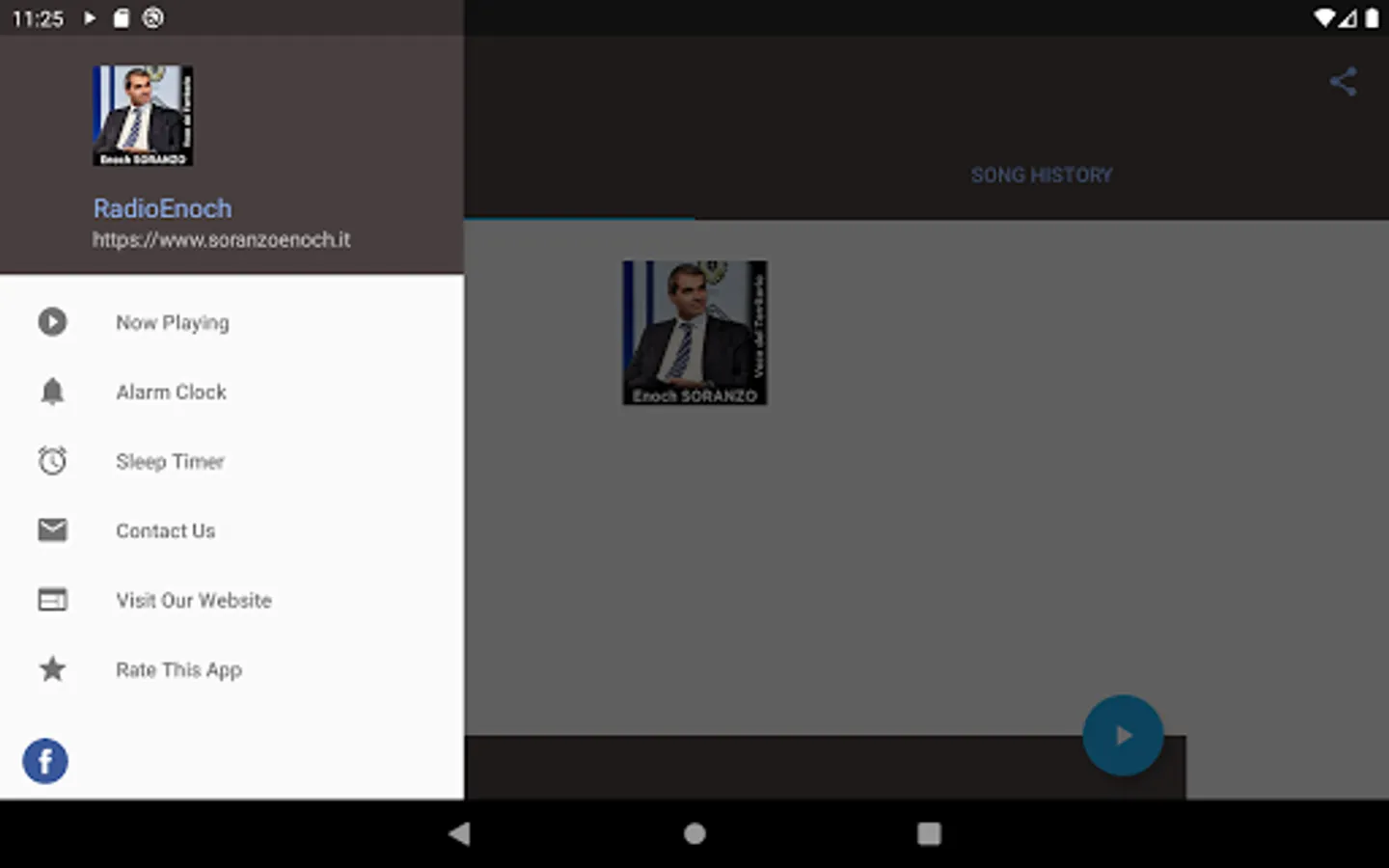Click the Visit Our Website browser icon
The width and height of the screenshot is (1389, 868).
pyautogui.click(x=52, y=600)
